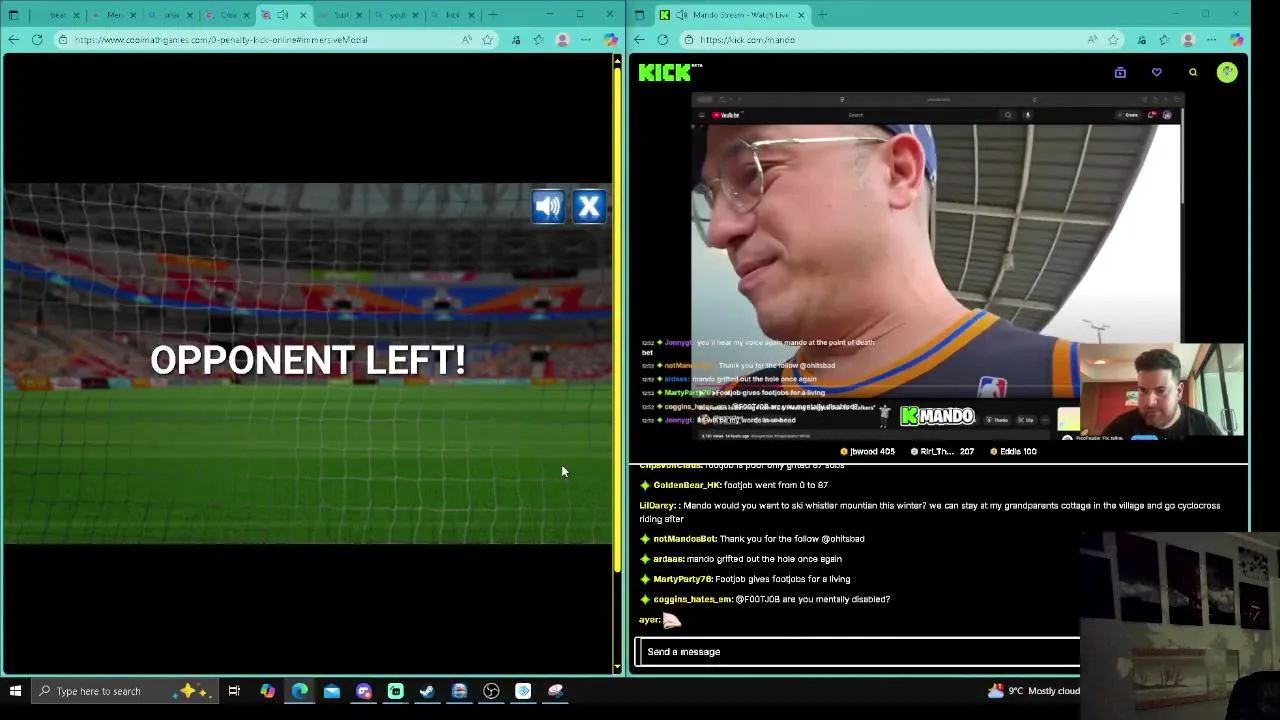Mute the active penalty kick tab audio
The image size is (1280, 720).
(x=283, y=15)
